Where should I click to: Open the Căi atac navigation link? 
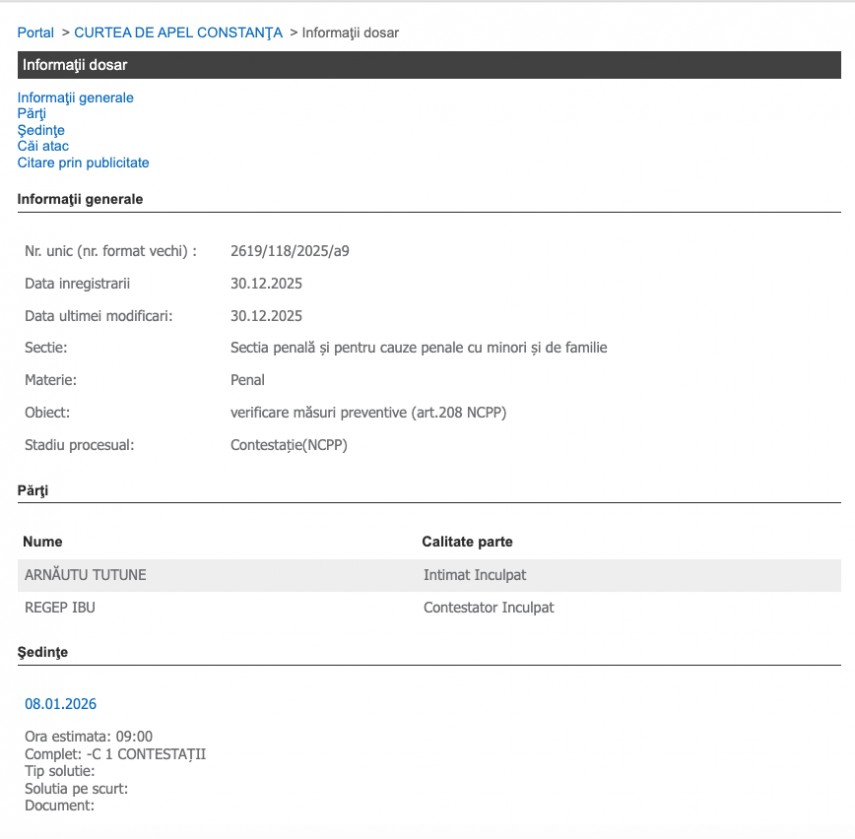click(x=43, y=146)
